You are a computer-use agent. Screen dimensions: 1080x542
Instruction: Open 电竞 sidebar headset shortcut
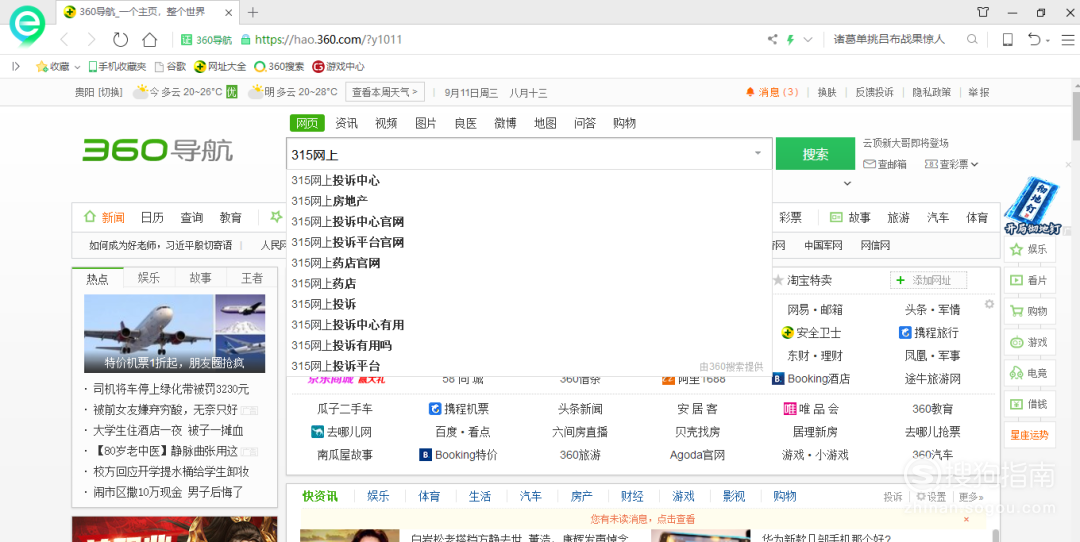tap(1029, 373)
